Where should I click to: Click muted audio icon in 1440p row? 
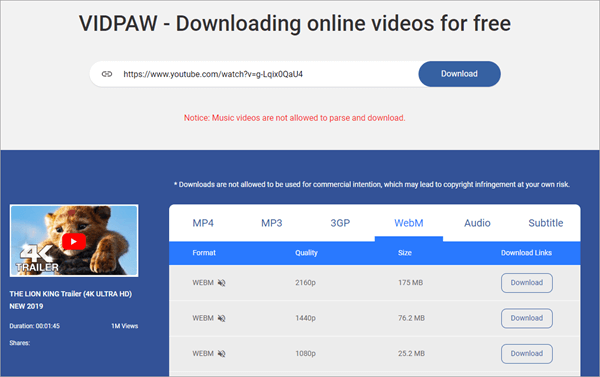tap(222, 318)
